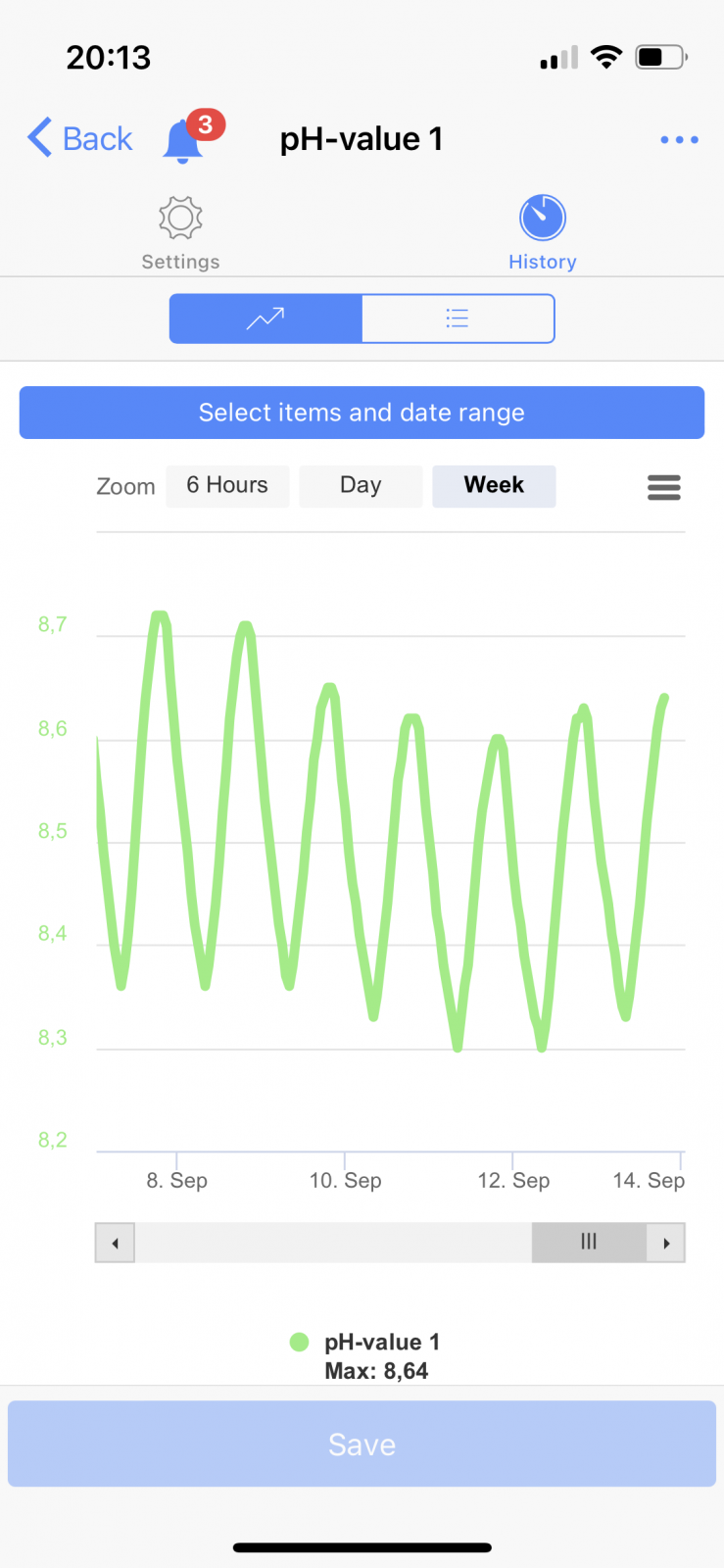Click the chart navigator scrollbar handle

point(589,1243)
